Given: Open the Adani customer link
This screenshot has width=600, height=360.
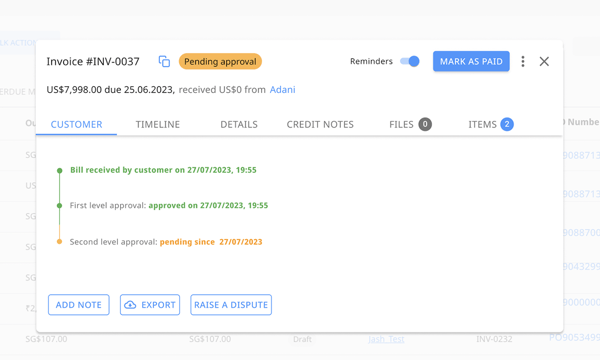Looking at the screenshot, I should pos(282,90).
